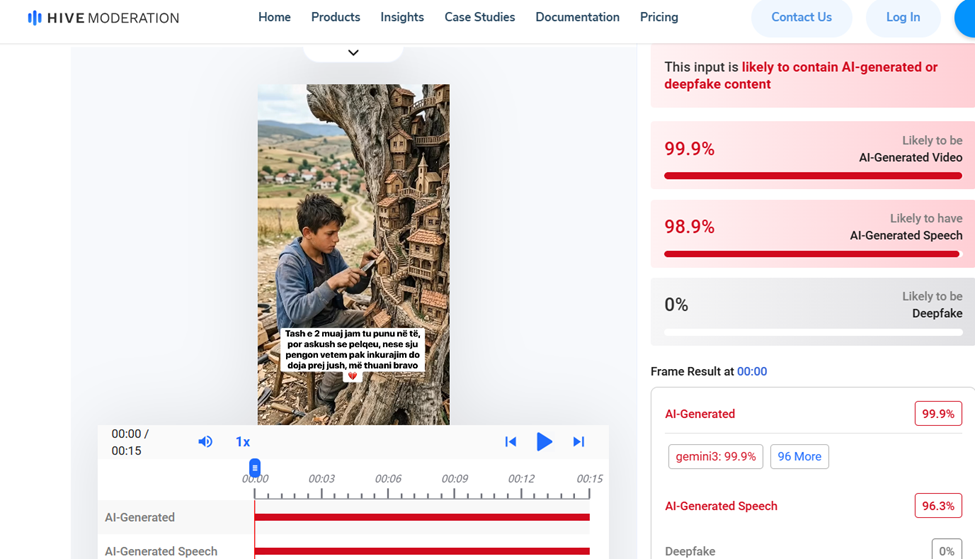Expand the 96 More models list

click(x=799, y=457)
